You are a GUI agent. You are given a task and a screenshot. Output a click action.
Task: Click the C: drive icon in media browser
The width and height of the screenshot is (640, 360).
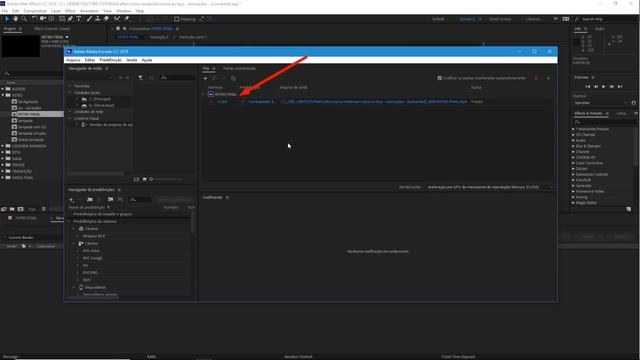84,99
